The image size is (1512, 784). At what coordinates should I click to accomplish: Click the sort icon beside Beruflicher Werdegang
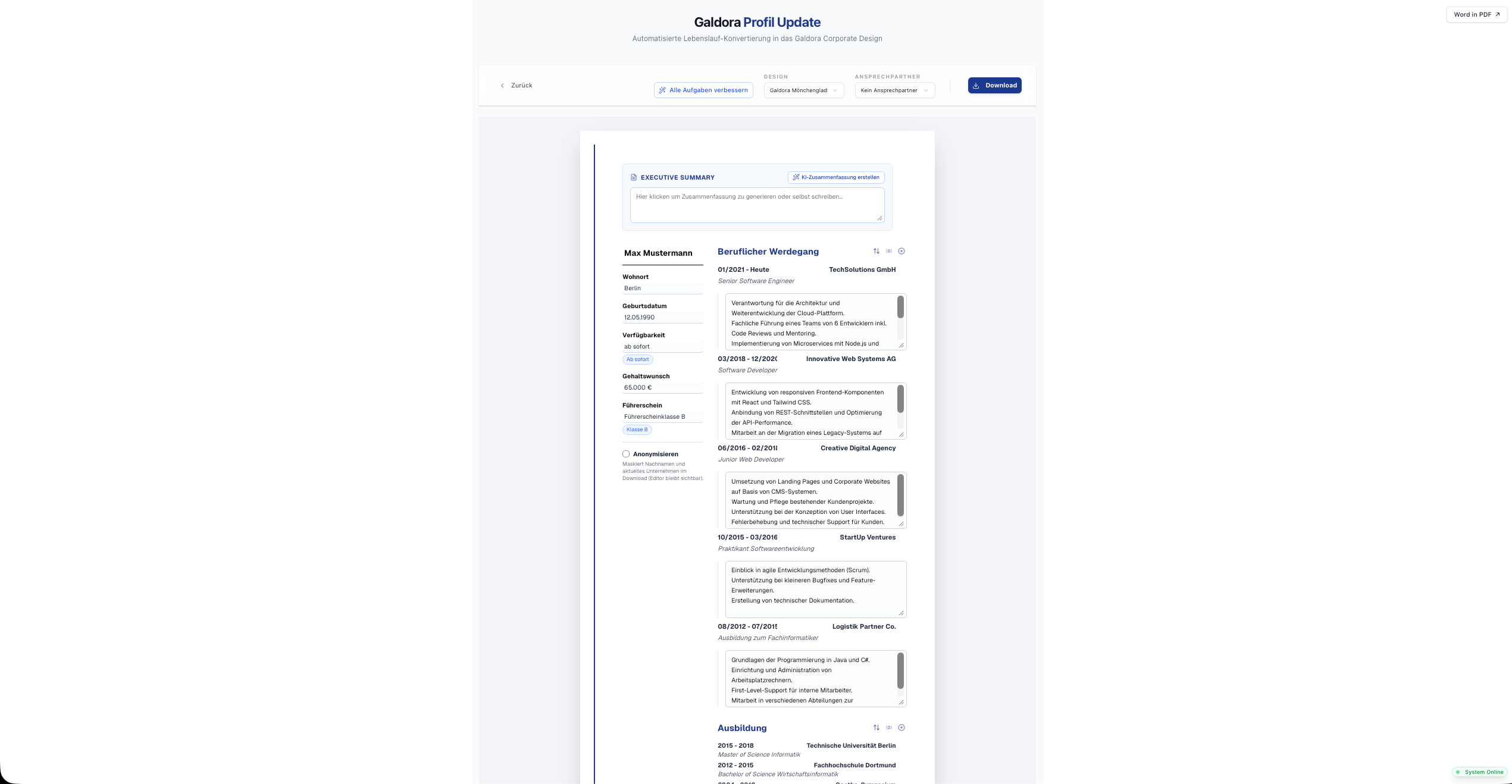pos(876,251)
